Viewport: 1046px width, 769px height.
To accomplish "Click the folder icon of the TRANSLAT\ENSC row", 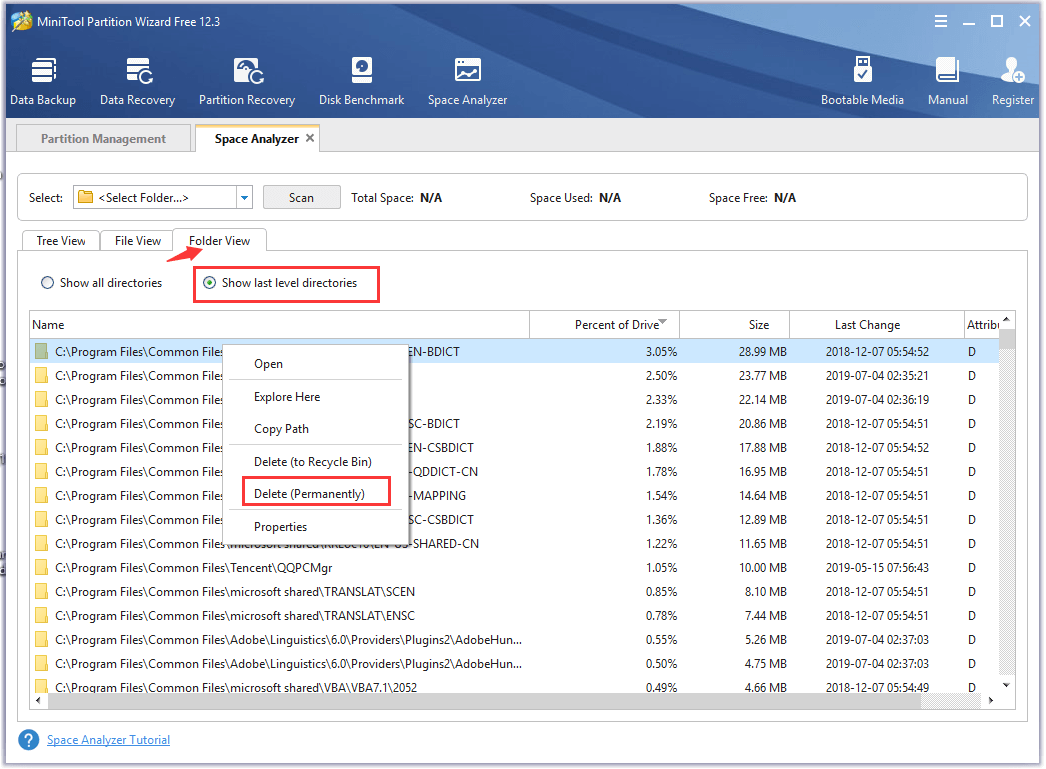I will pyautogui.click(x=41, y=616).
